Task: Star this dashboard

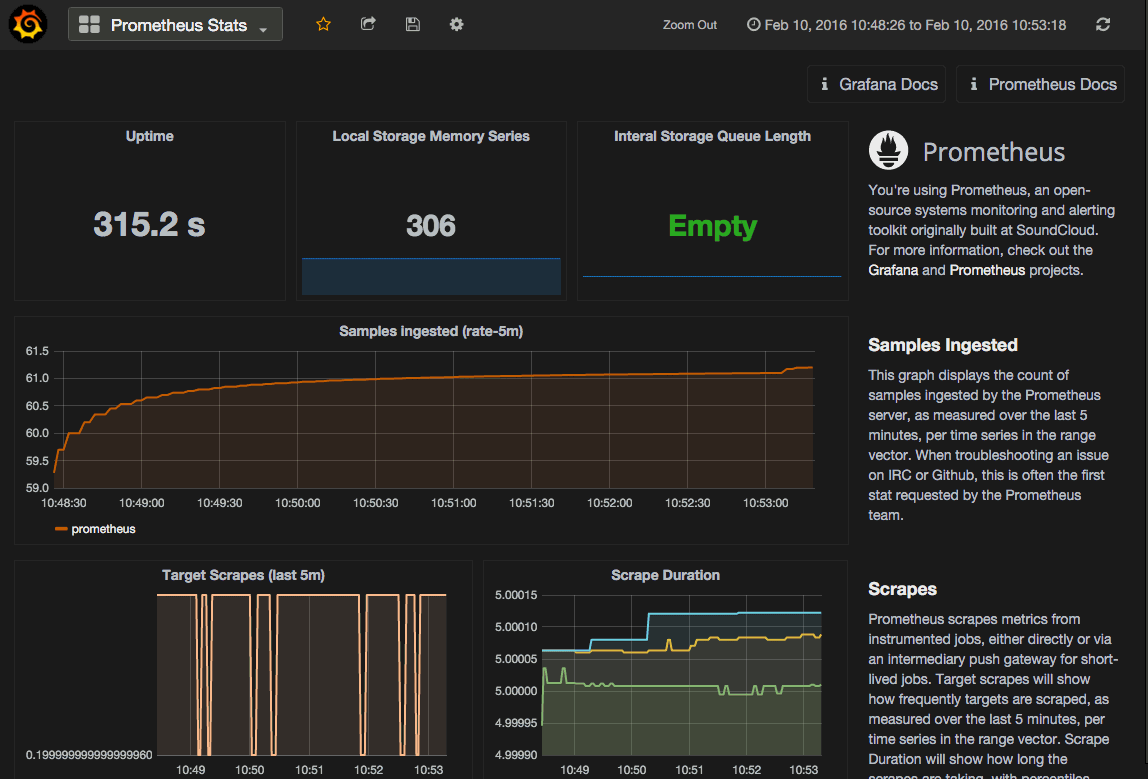Action: [323, 24]
